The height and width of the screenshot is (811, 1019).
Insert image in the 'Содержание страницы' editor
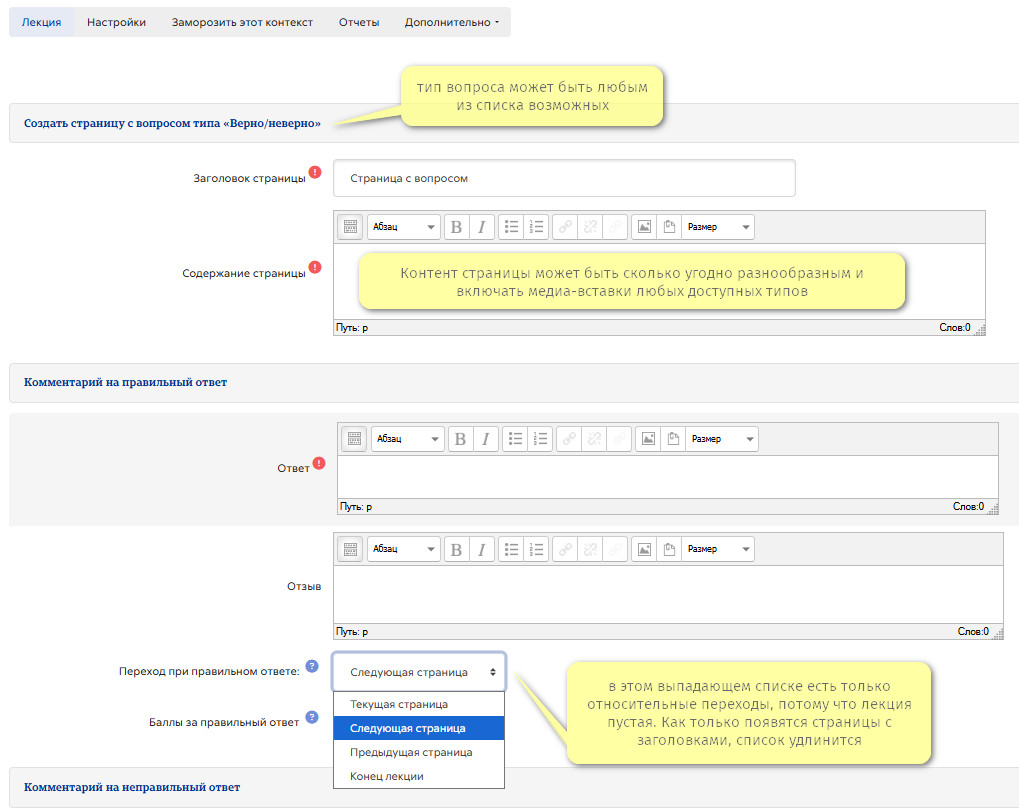click(644, 227)
